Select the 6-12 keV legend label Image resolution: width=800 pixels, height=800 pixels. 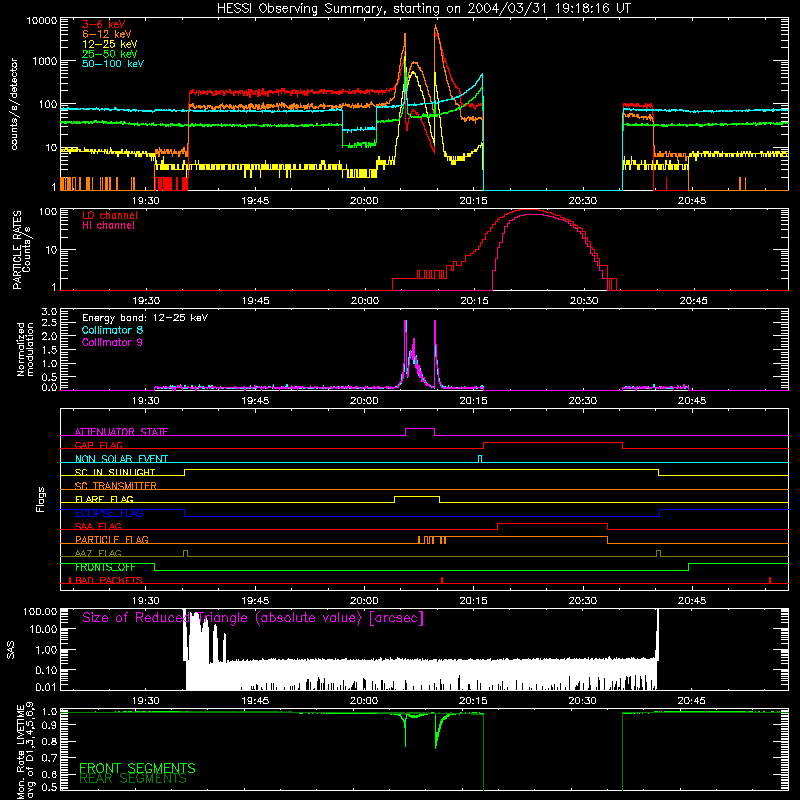(107, 34)
